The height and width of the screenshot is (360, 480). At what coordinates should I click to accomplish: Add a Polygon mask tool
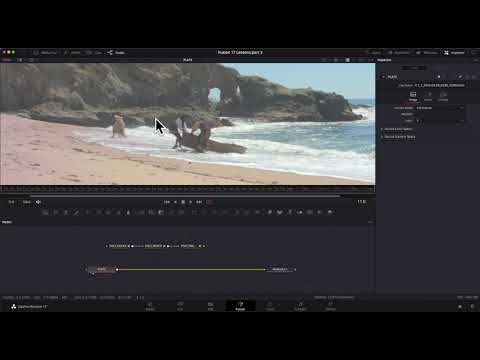(214, 212)
